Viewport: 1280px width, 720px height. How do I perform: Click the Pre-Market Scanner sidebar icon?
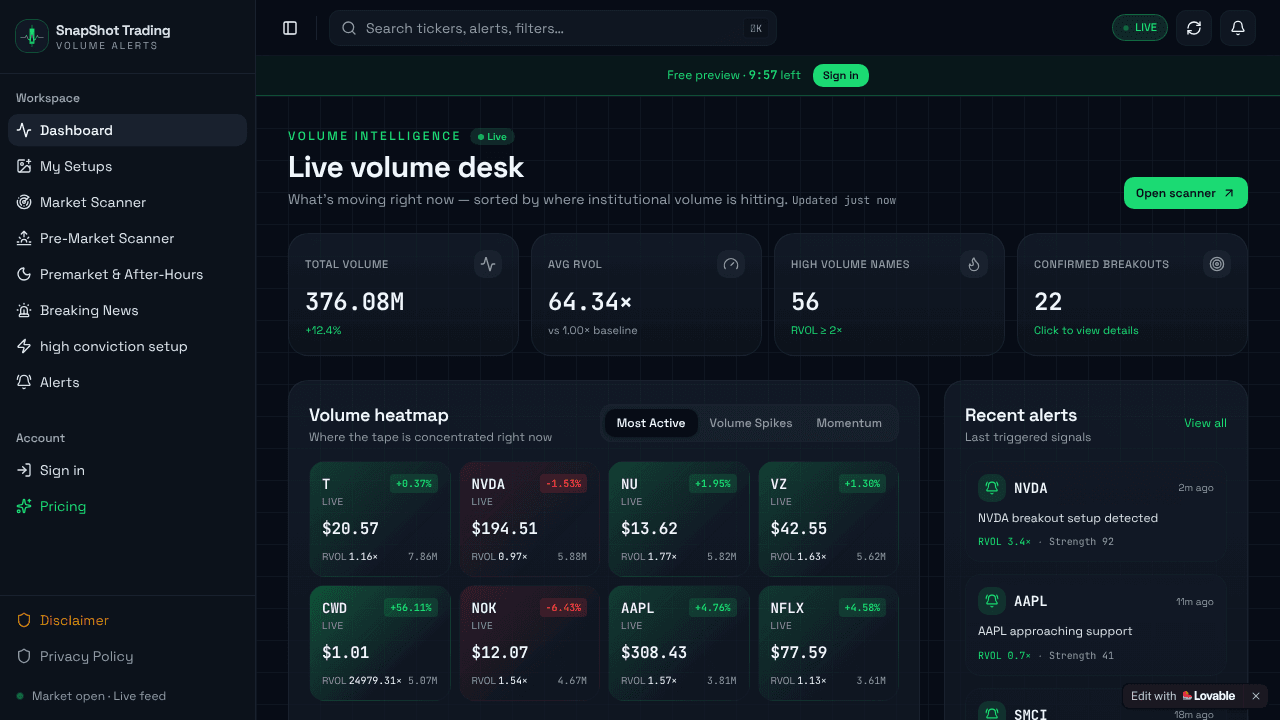24,238
